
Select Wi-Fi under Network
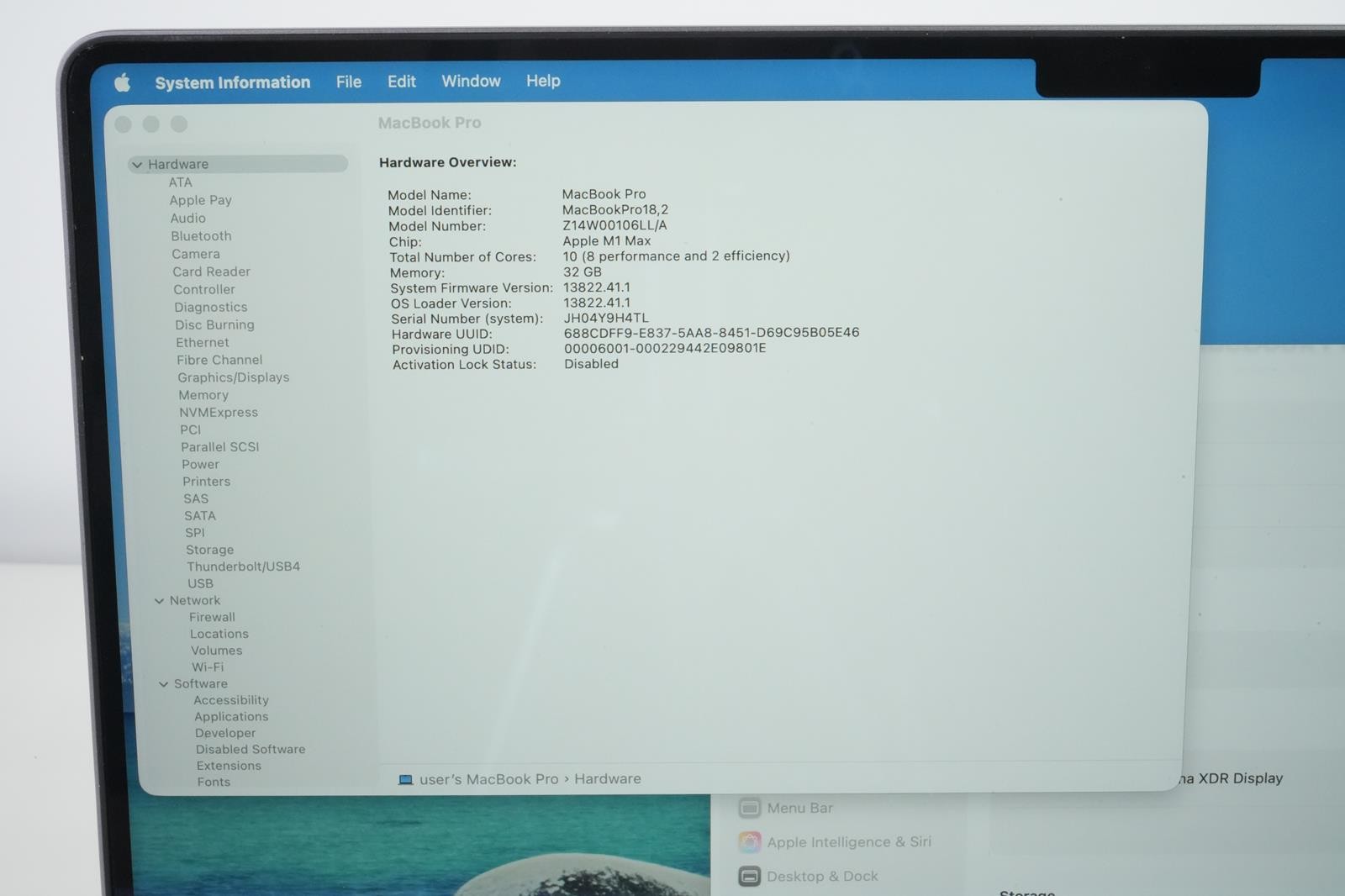pyautogui.click(x=208, y=667)
